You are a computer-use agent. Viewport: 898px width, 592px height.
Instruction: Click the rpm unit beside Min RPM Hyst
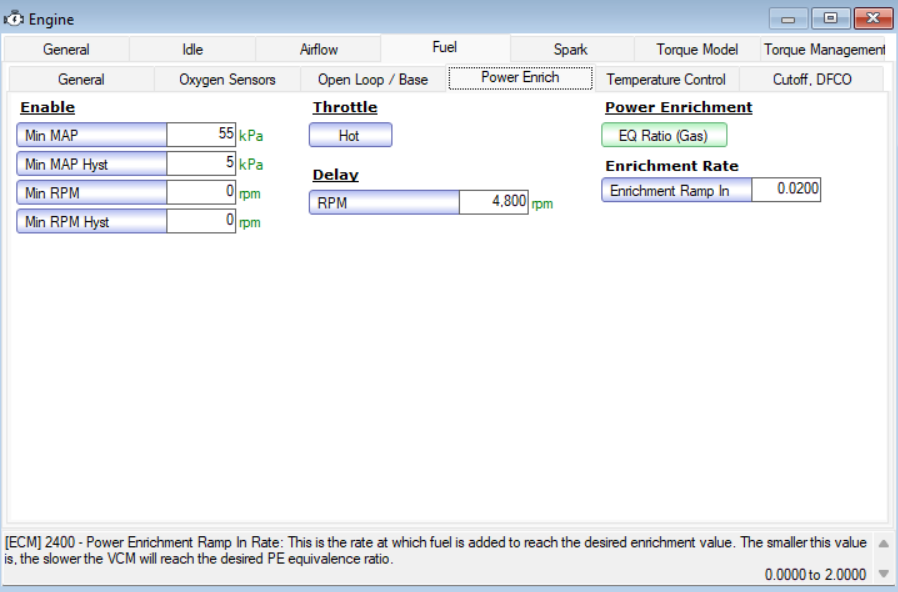[x=250, y=223]
